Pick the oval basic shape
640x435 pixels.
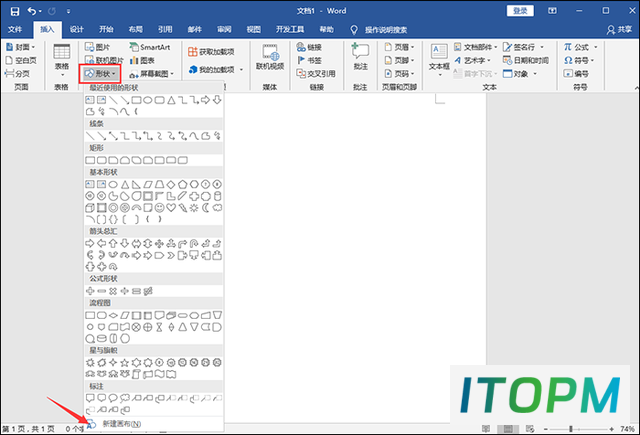coord(113,184)
